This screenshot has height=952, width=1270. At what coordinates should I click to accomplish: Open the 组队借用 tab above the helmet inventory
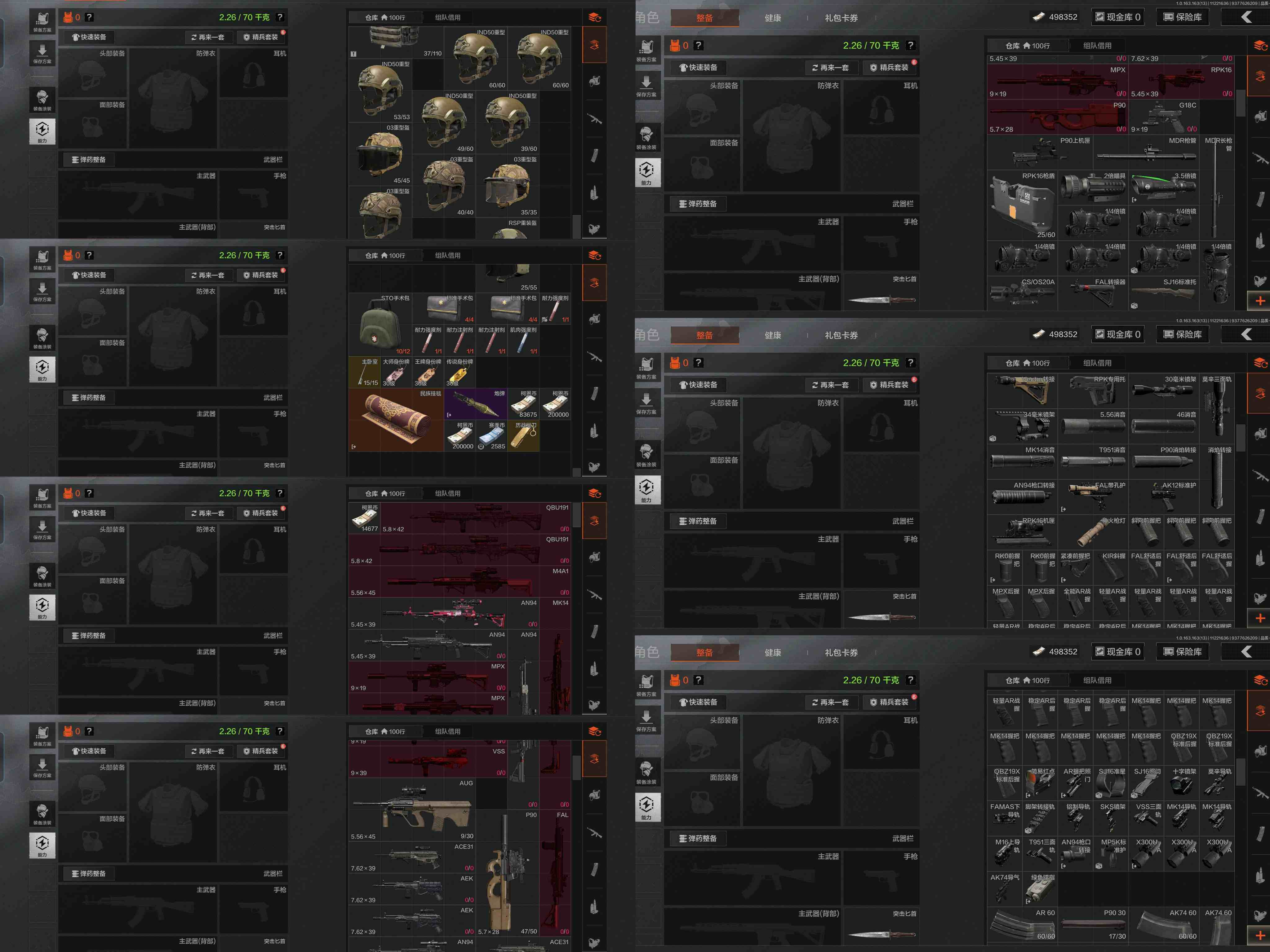pos(447,17)
